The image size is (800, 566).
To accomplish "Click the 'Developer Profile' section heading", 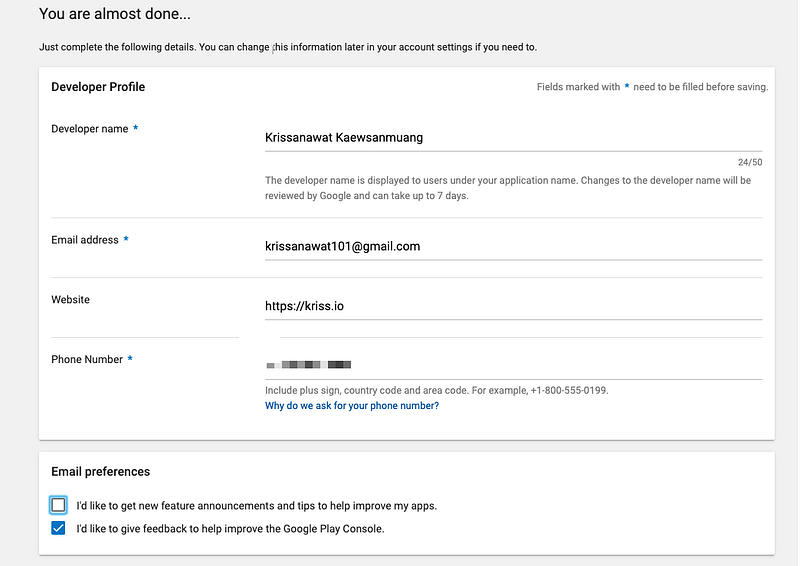I will coord(98,87).
